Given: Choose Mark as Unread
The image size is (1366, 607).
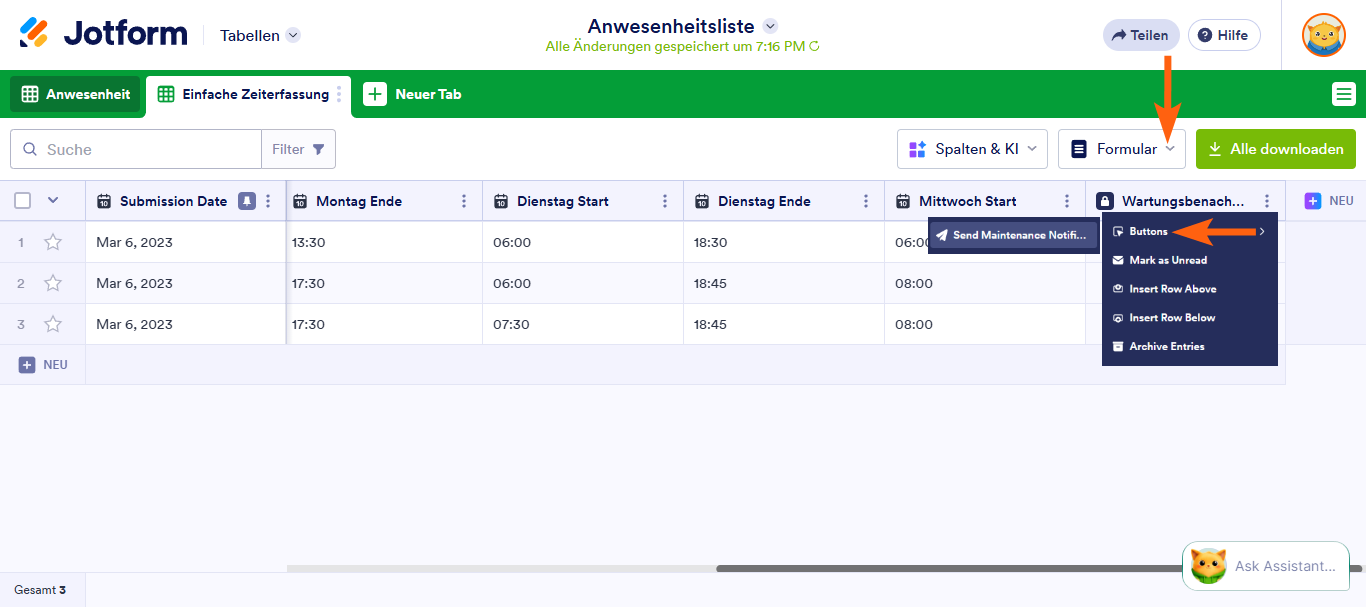Looking at the screenshot, I should 1190,260.
